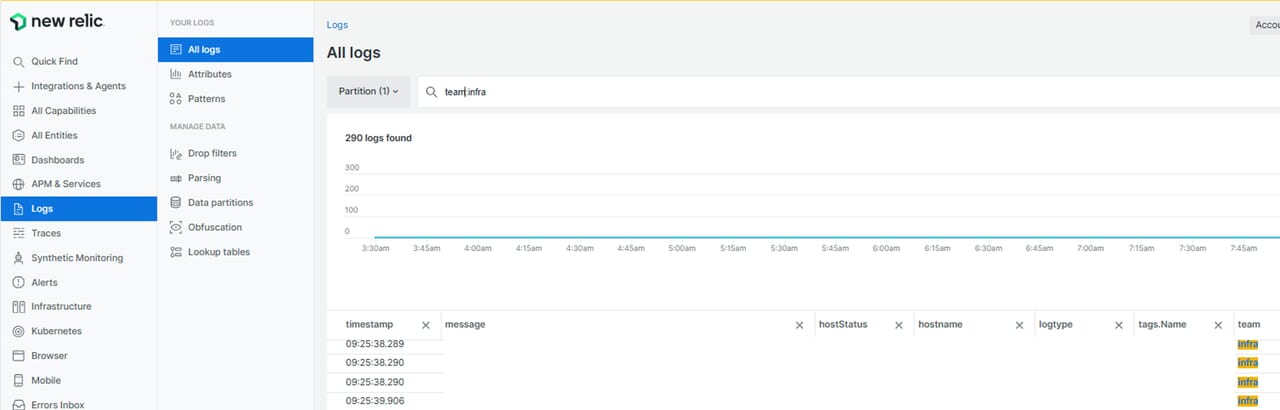Click the log count chart line
The height and width of the screenshot is (410, 1280).
pyautogui.click(x=800, y=237)
